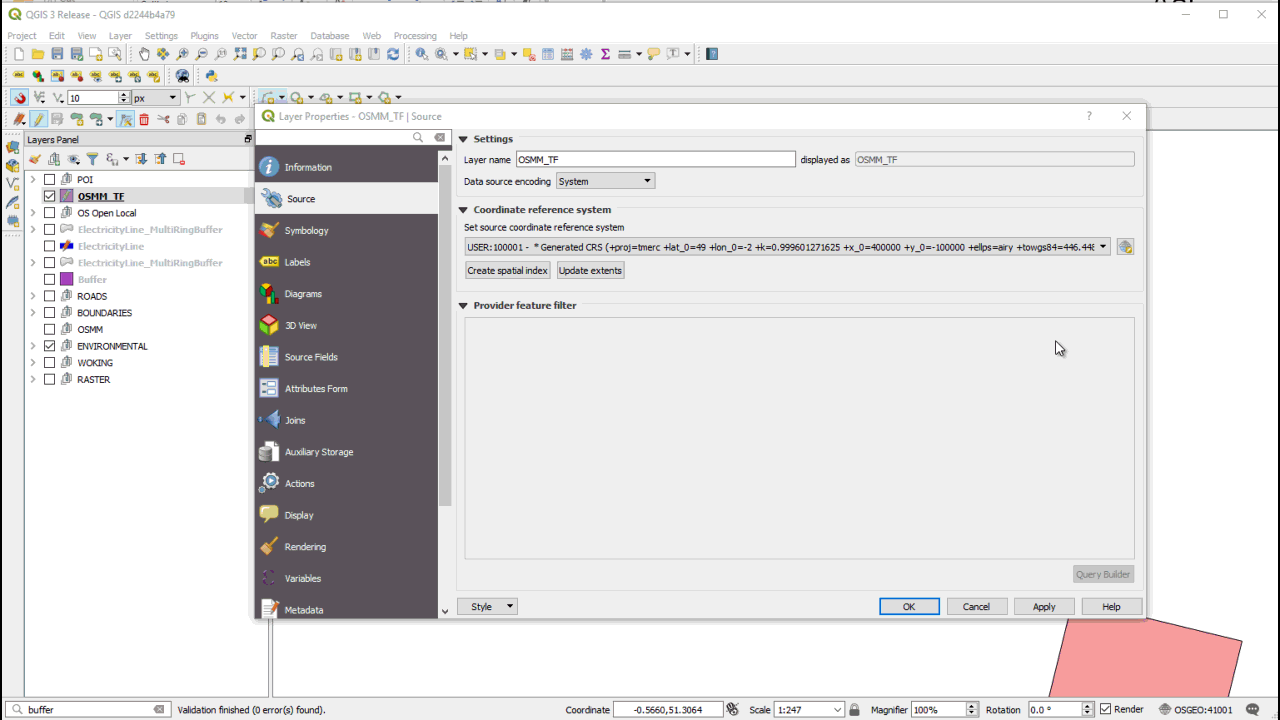Click the Zoom In magnifier tool
1280x720 pixels.
(x=183, y=54)
